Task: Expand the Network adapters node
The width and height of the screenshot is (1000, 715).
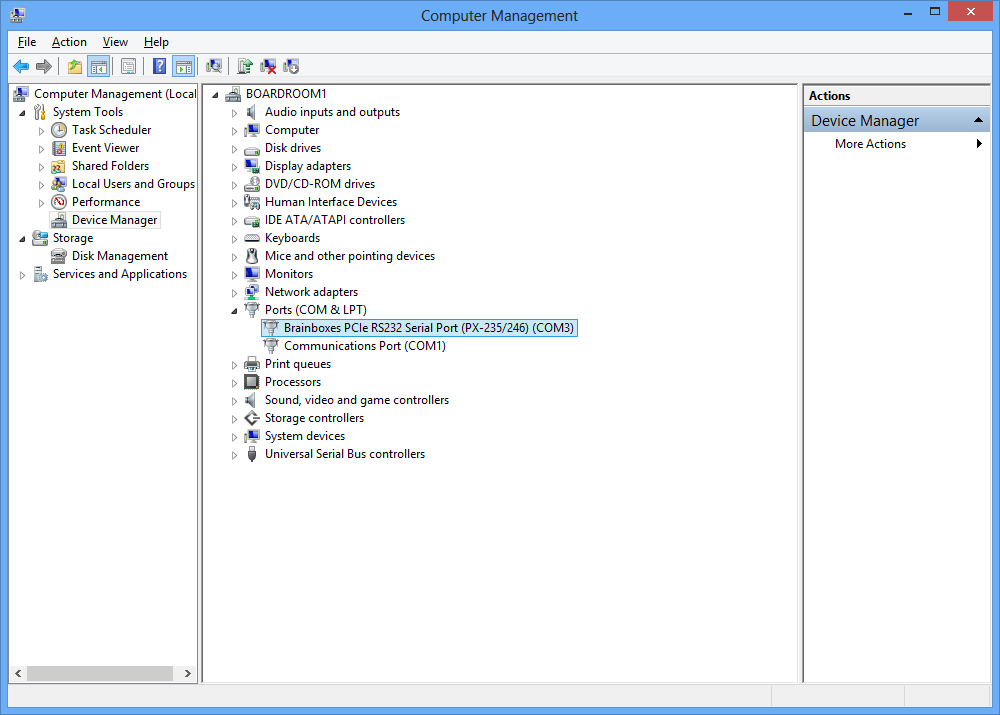Action: coord(234,291)
